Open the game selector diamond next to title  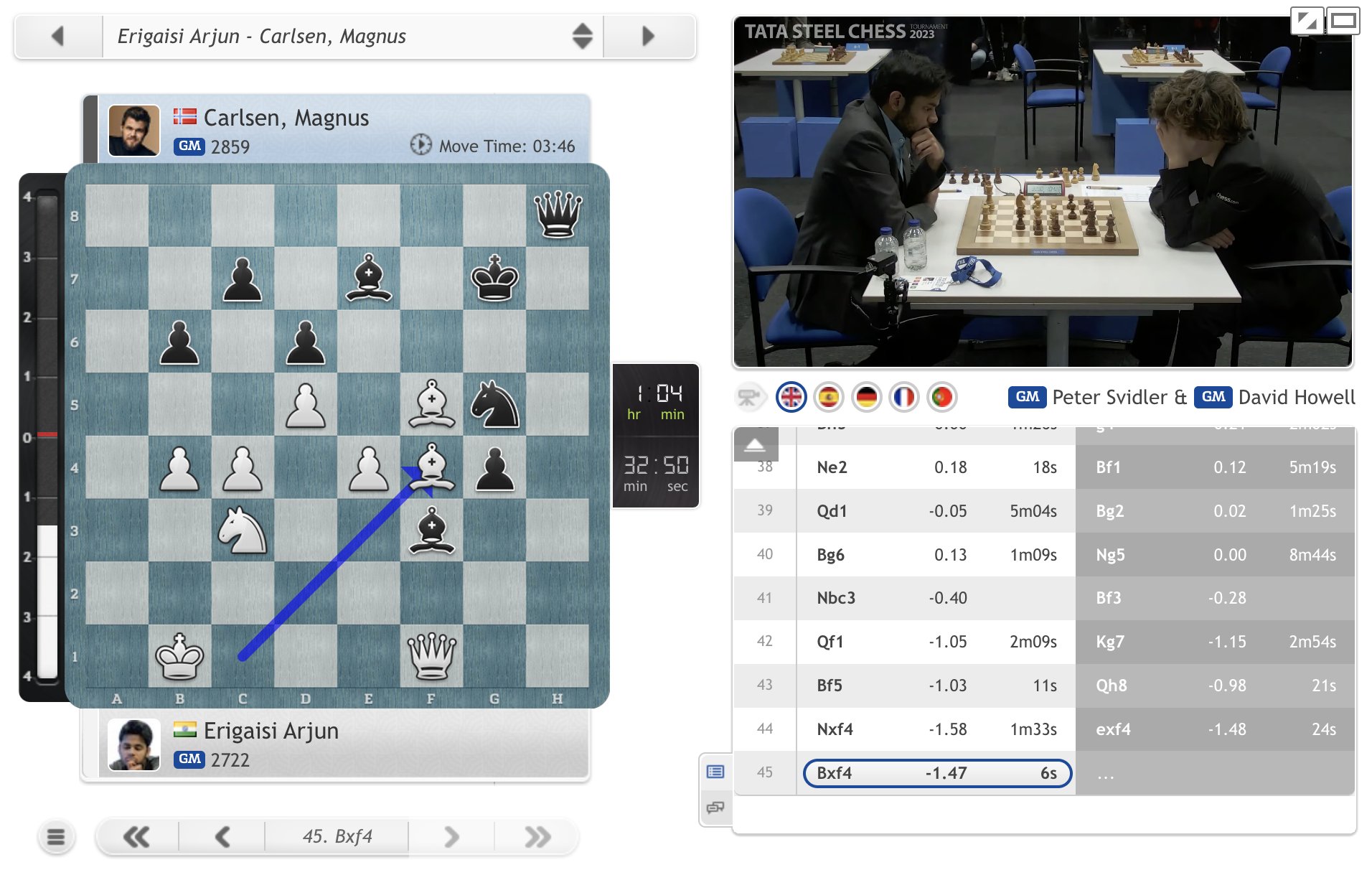[581, 36]
